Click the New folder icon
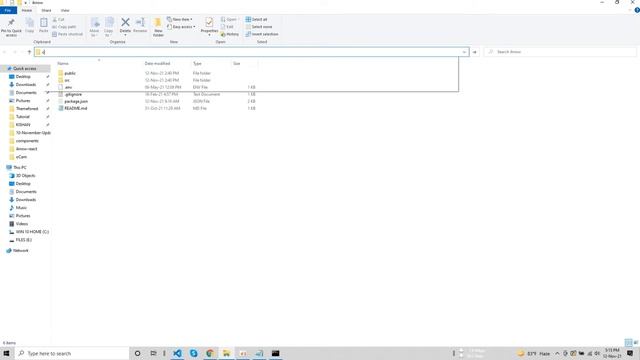 coord(158,22)
